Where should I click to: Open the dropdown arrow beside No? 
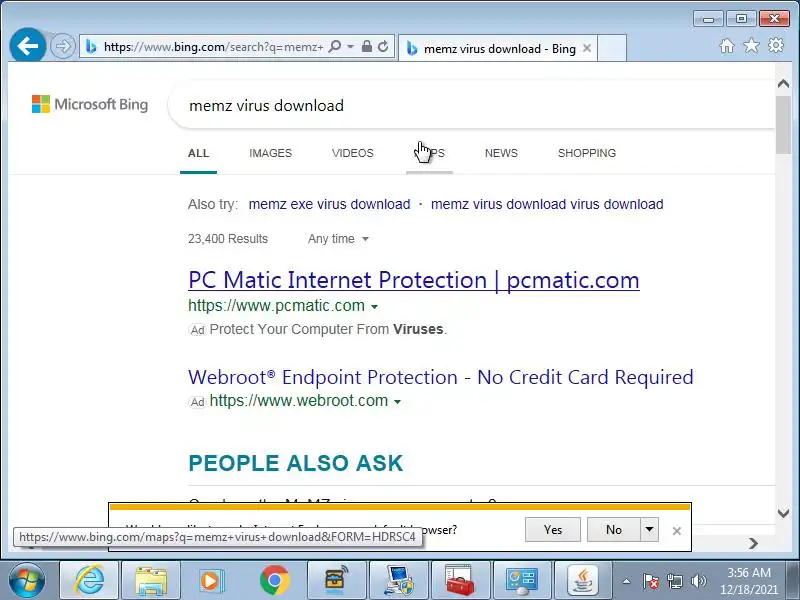649,530
